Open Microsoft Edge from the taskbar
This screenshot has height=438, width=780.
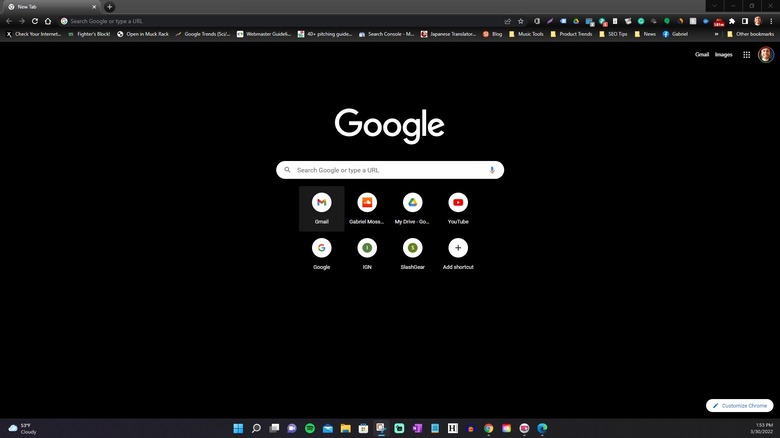[542, 428]
